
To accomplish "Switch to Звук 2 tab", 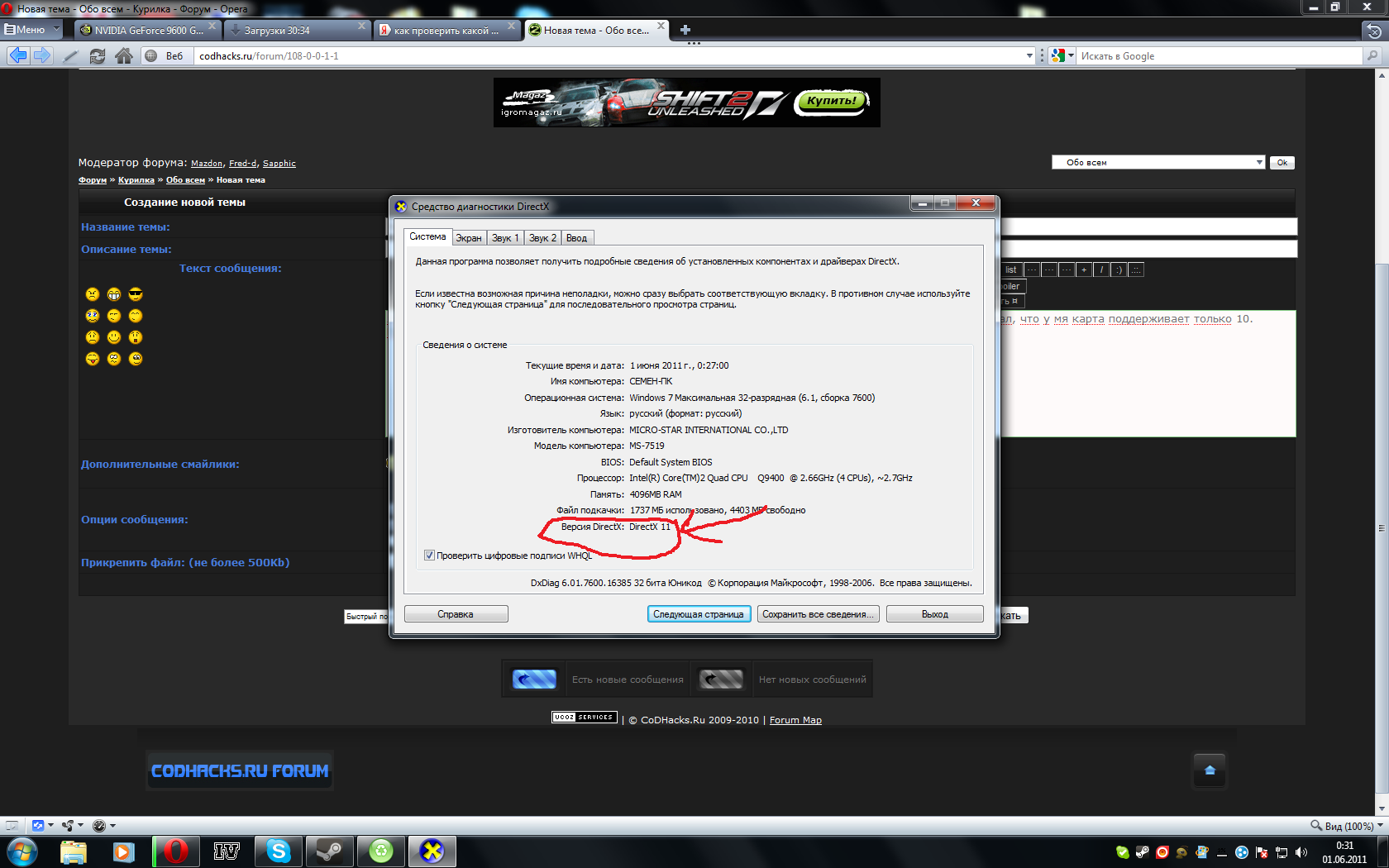I will pos(542,238).
